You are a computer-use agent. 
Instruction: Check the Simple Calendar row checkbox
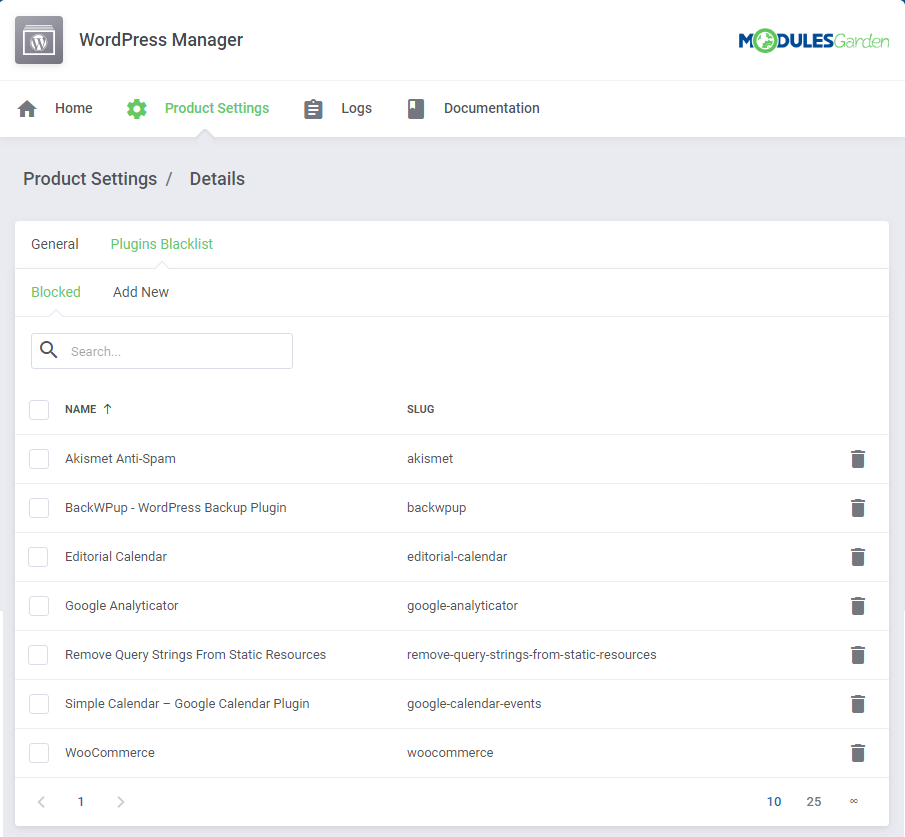tap(39, 704)
